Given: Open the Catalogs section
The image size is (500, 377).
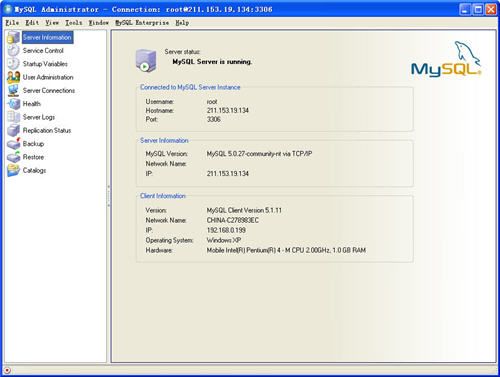Looking at the screenshot, I should pyautogui.click(x=34, y=170).
